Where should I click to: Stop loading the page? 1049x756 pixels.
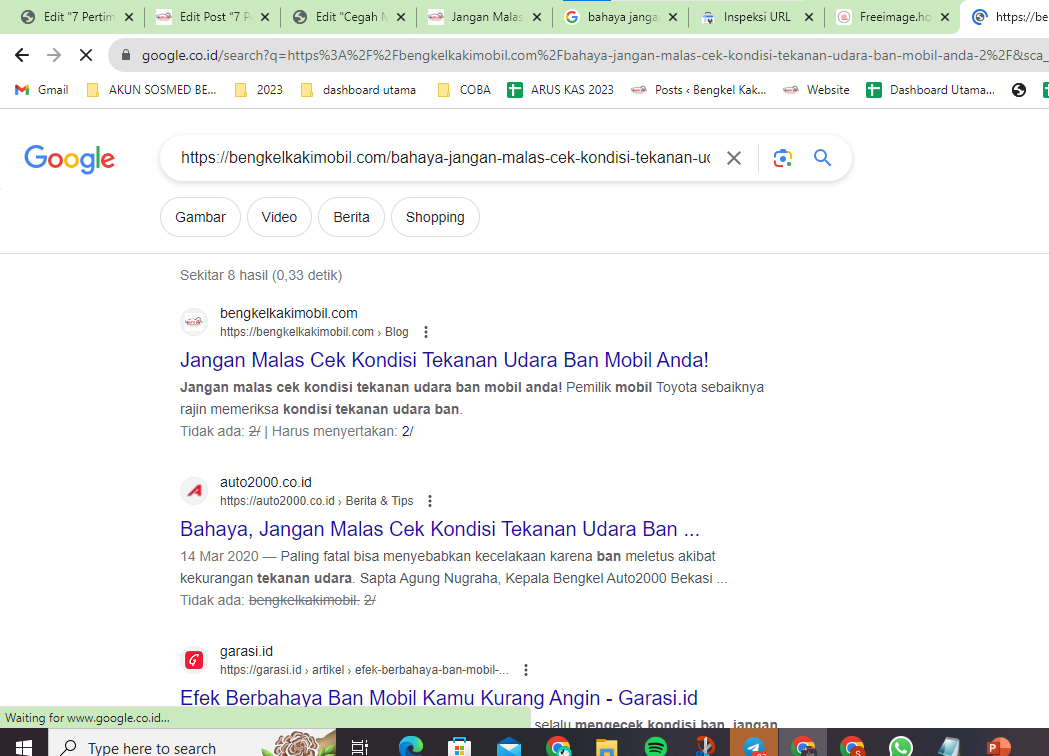[x=86, y=55]
